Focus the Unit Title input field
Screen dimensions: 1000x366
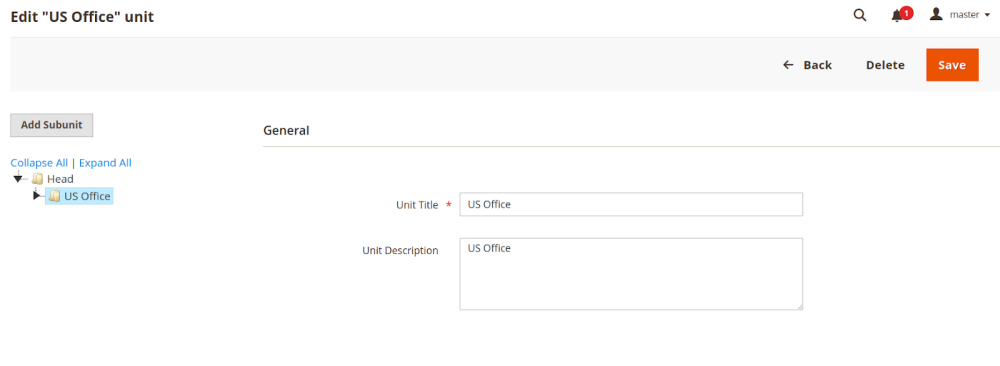(631, 205)
